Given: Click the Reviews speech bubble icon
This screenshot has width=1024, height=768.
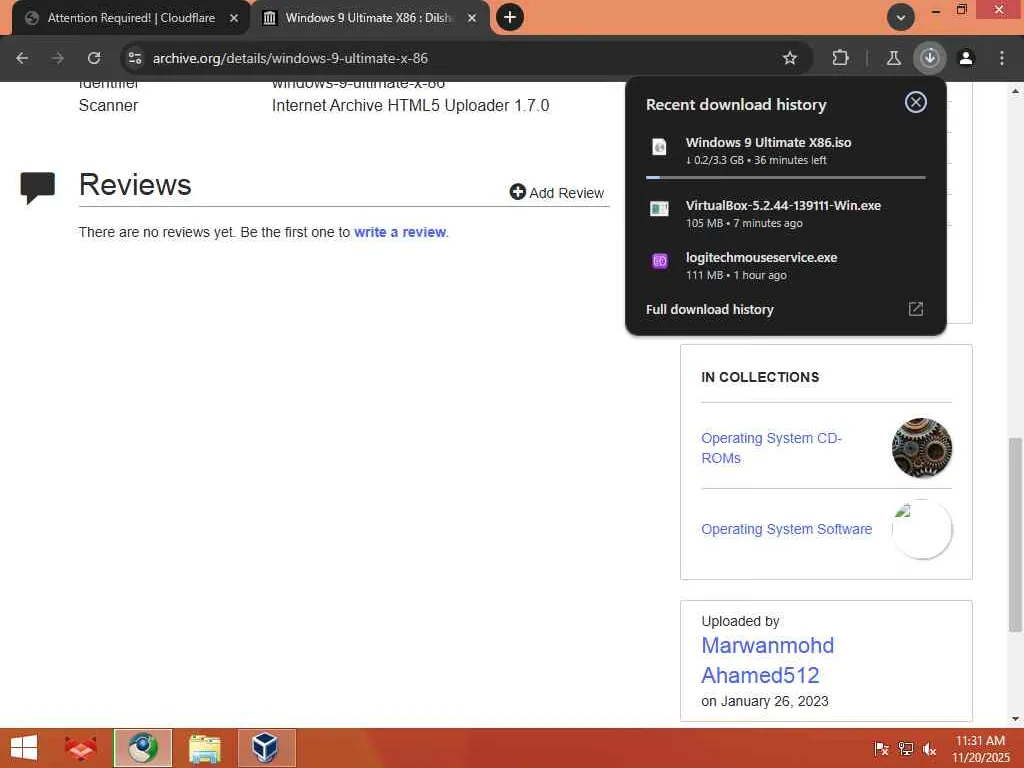Looking at the screenshot, I should pyautogui.click(x=38, y=187).
